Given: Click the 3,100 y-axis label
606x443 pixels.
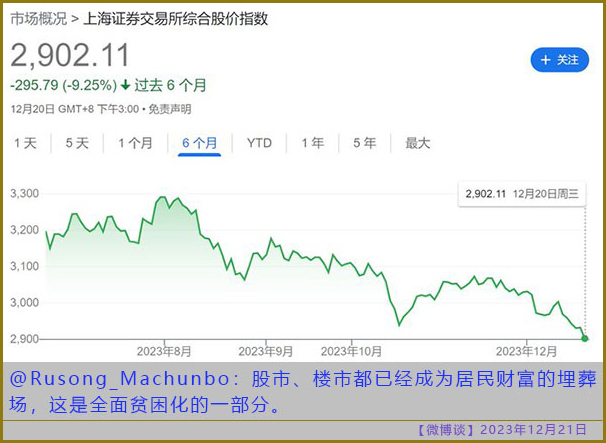Looking at the screenshot, I should point(24,266).
